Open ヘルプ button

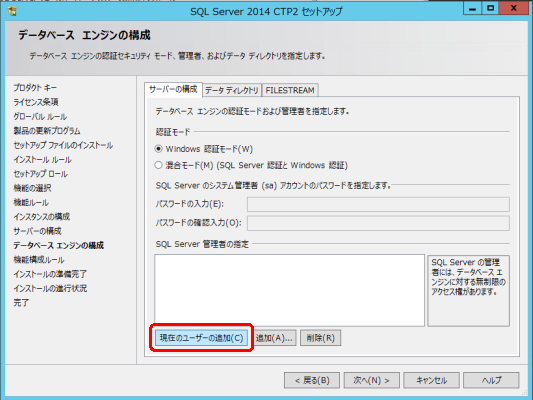[491, 380]
